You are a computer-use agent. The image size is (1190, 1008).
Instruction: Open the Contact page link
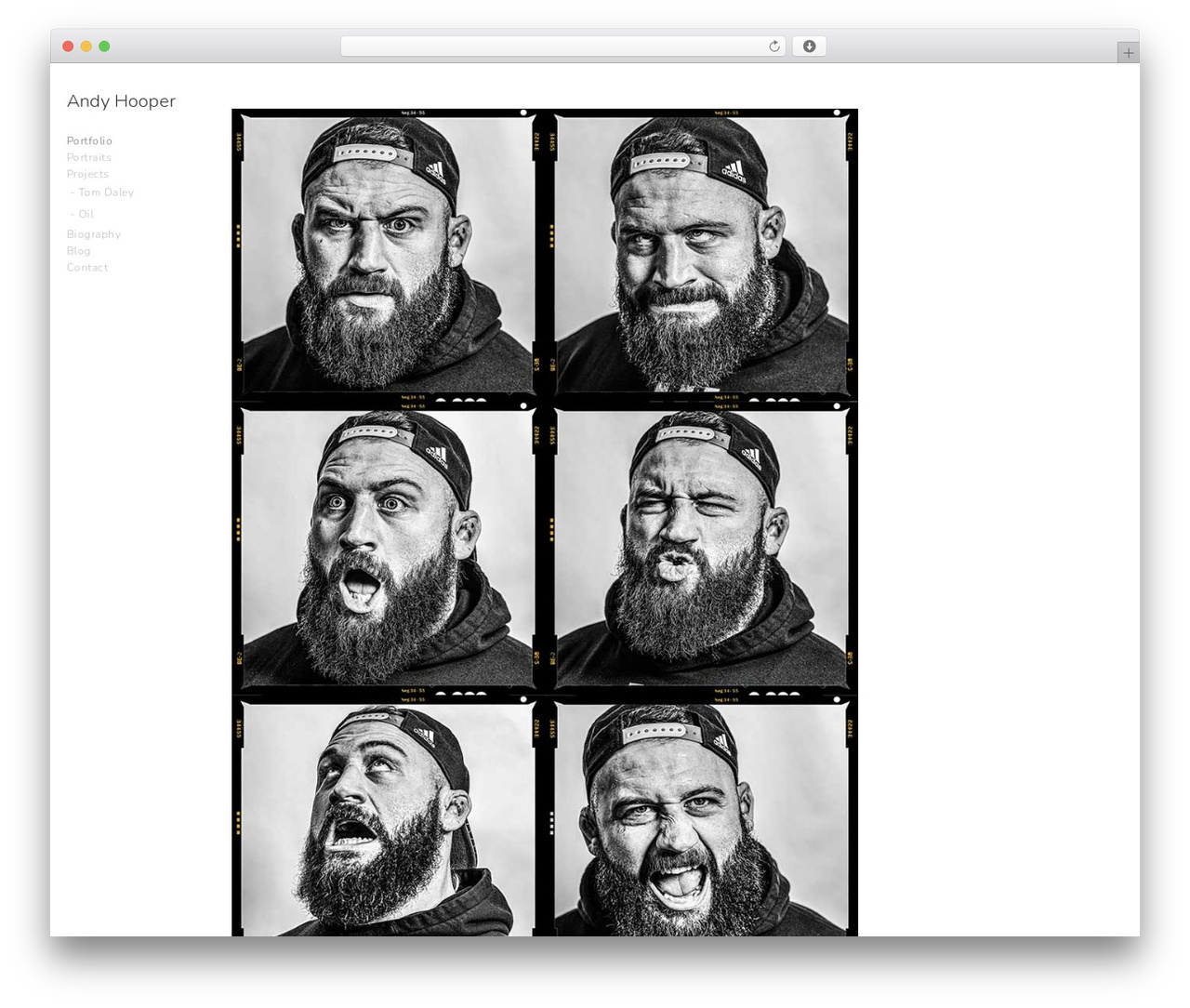[x=87, y=268]
